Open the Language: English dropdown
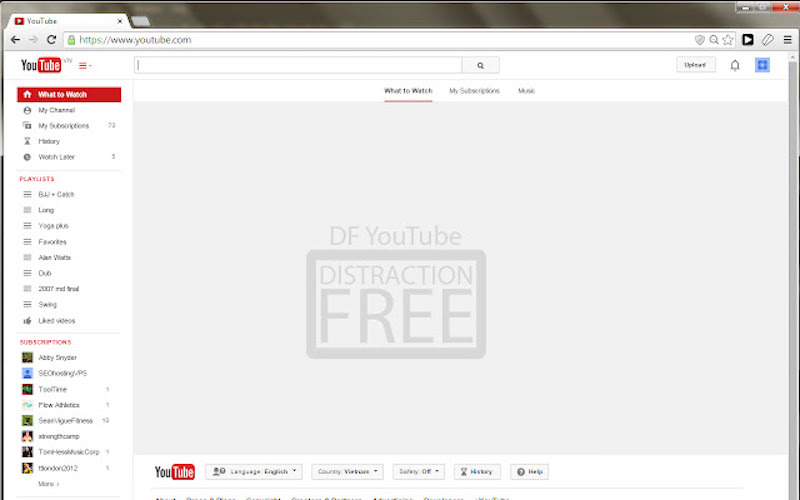800x500 pixels. coord(254,472)
